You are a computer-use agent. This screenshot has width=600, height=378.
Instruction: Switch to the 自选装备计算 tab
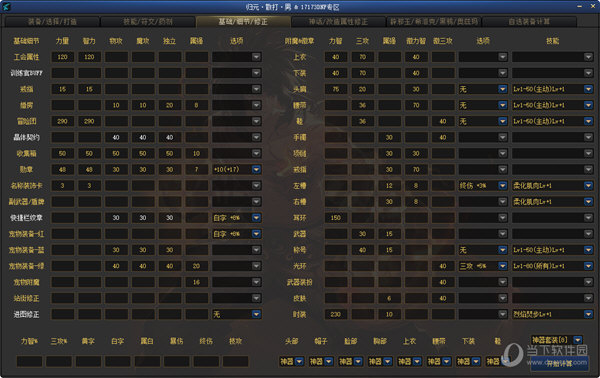pos(529,22)
